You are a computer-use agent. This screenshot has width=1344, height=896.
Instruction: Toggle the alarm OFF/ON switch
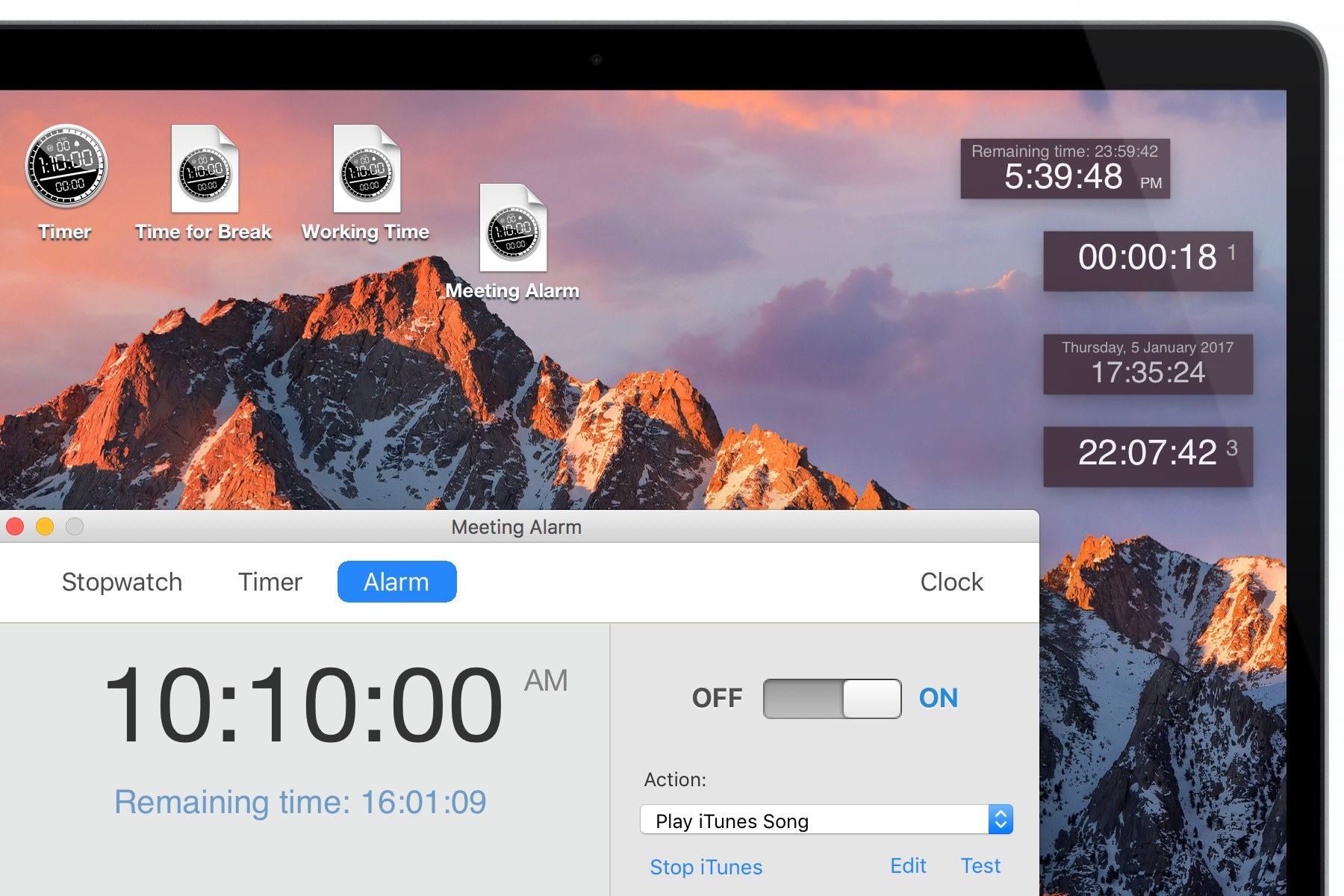pos(832,699)
